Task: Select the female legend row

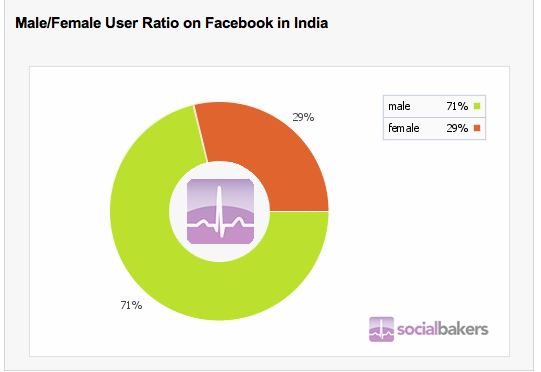Action: pyautogui.click(x=434, y=128)
